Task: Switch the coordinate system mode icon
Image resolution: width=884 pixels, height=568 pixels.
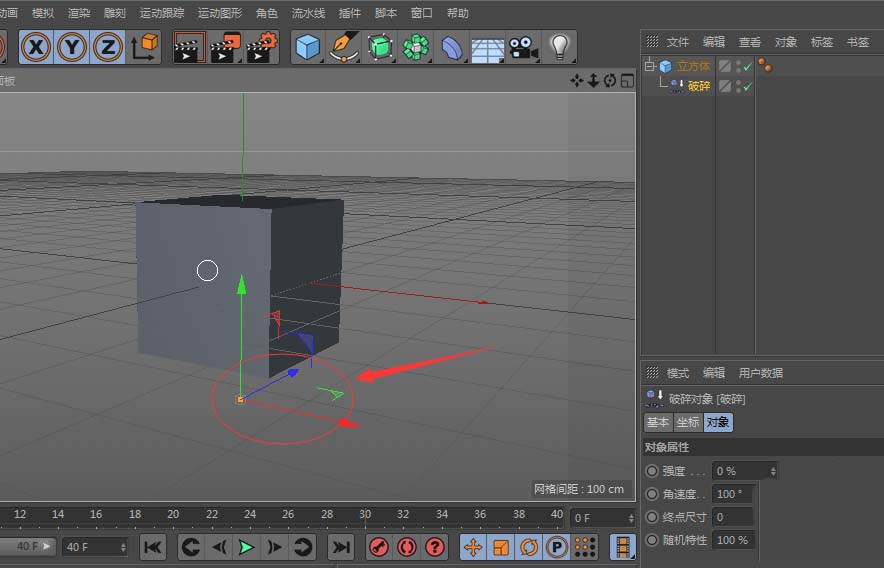Action: pyautogui.click(x=144, y=47)
